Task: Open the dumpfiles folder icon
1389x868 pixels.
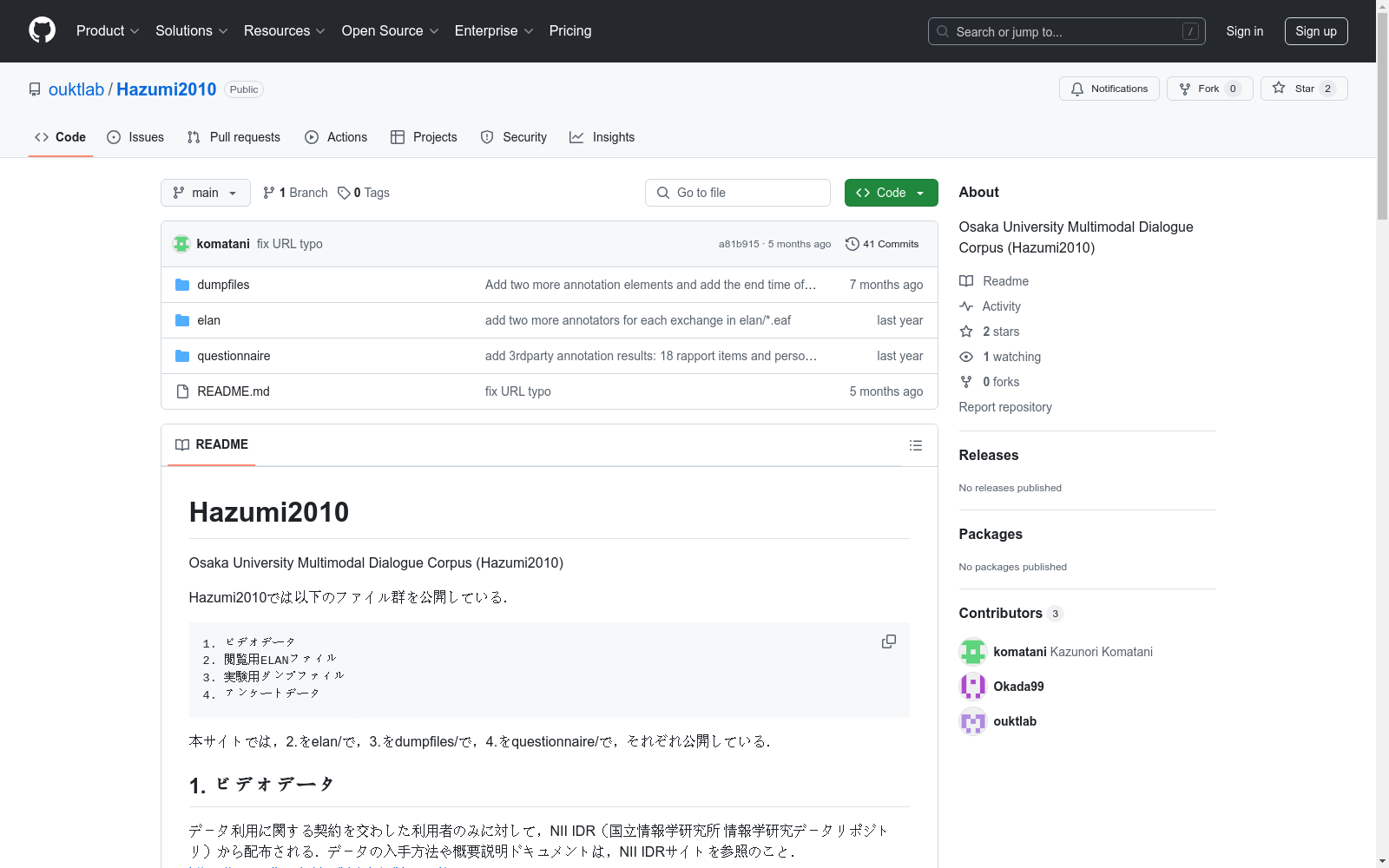Action: [182, 285]
